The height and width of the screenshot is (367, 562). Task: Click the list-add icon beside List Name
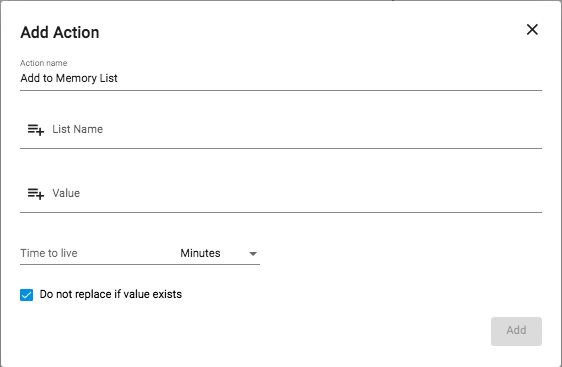click(36, 129)
